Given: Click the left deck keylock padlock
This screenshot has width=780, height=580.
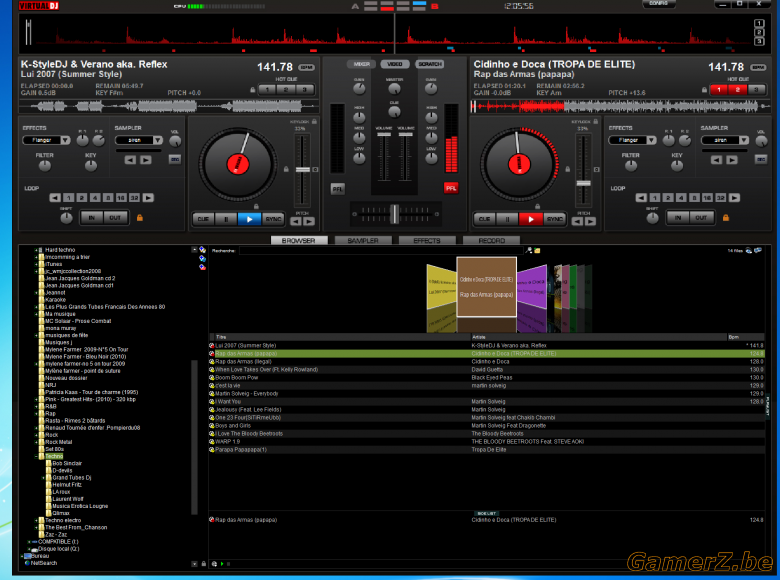Looking at the screenshot, I should pos(314,121).
